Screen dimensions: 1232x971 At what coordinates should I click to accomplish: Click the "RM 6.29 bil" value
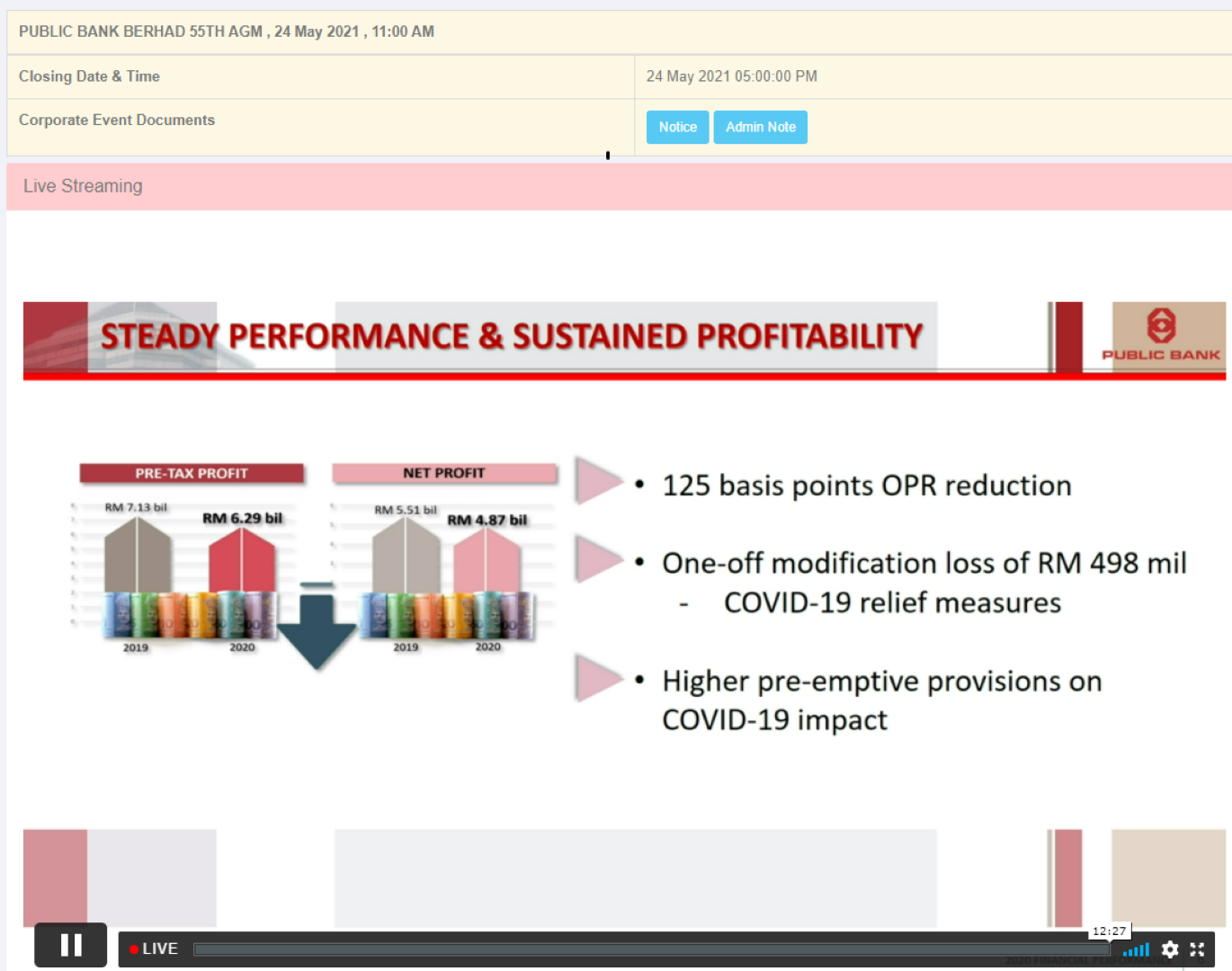click(x=242, y=518)
